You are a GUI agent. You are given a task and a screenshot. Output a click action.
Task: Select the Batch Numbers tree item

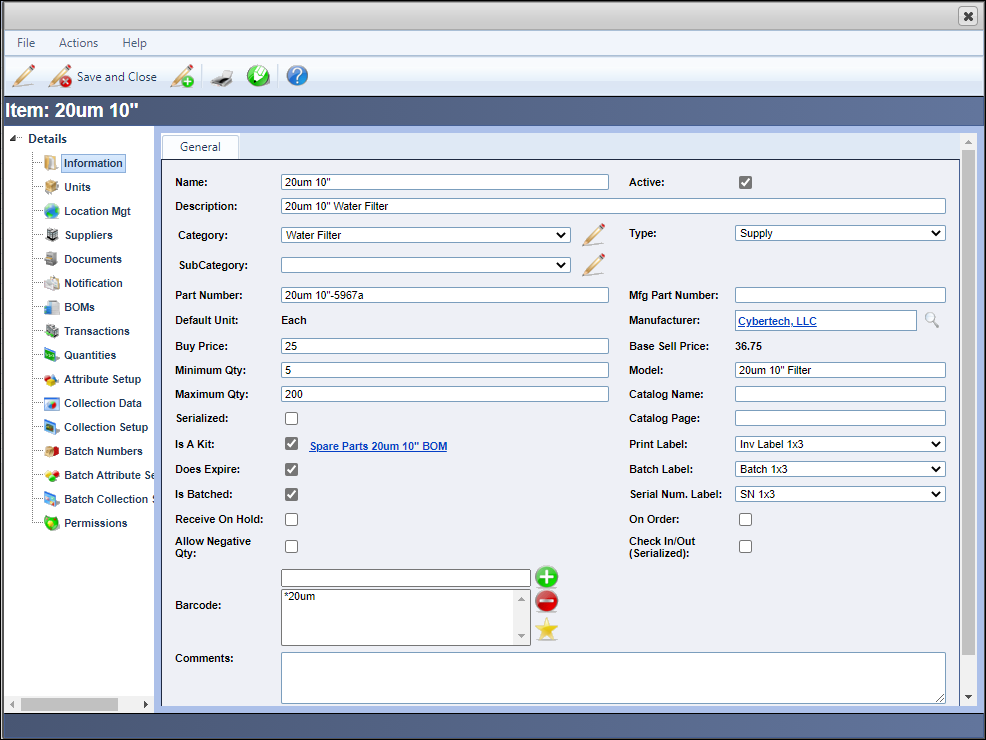pos(100,451)
